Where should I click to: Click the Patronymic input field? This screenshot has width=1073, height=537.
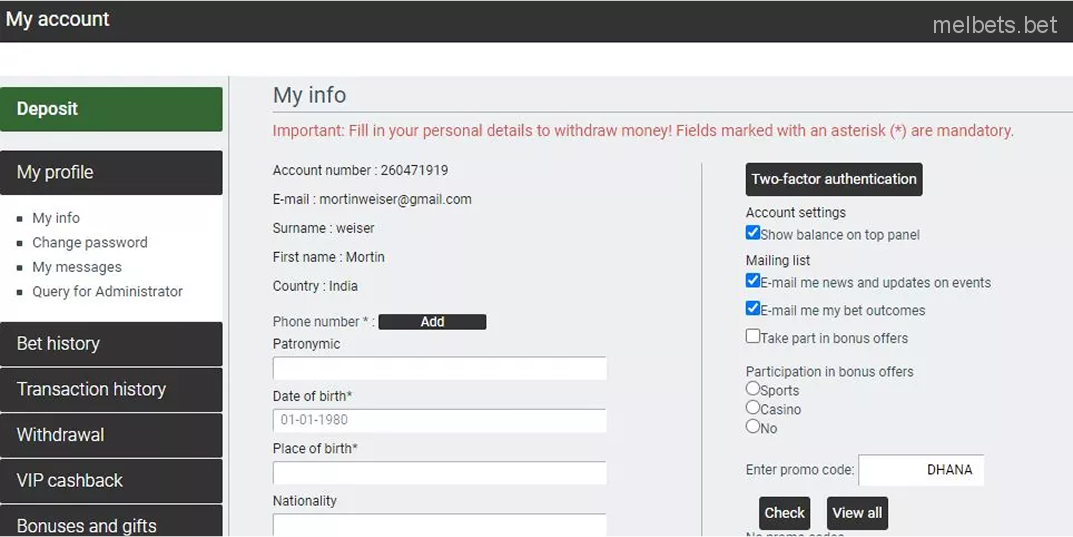[439, 369]
